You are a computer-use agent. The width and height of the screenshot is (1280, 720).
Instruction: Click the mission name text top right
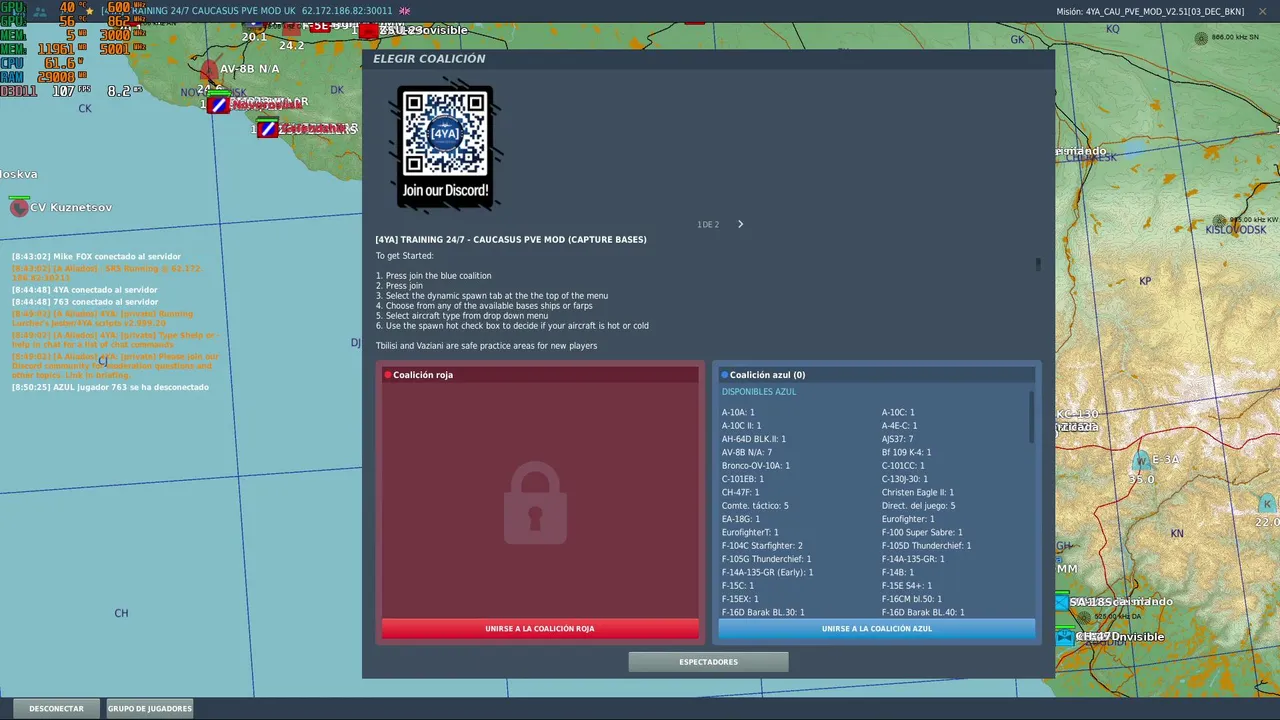click(x=1150, y=11)
